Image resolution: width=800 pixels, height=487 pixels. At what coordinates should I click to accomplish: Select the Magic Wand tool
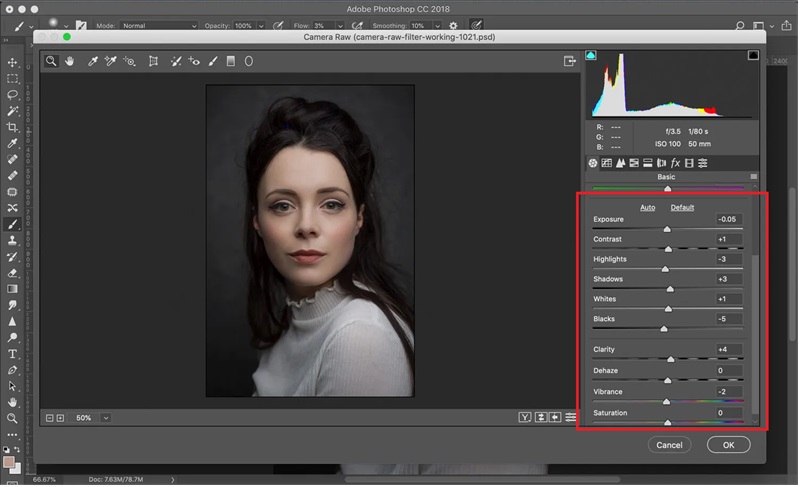pyautogui.click(x=12, y=111)
